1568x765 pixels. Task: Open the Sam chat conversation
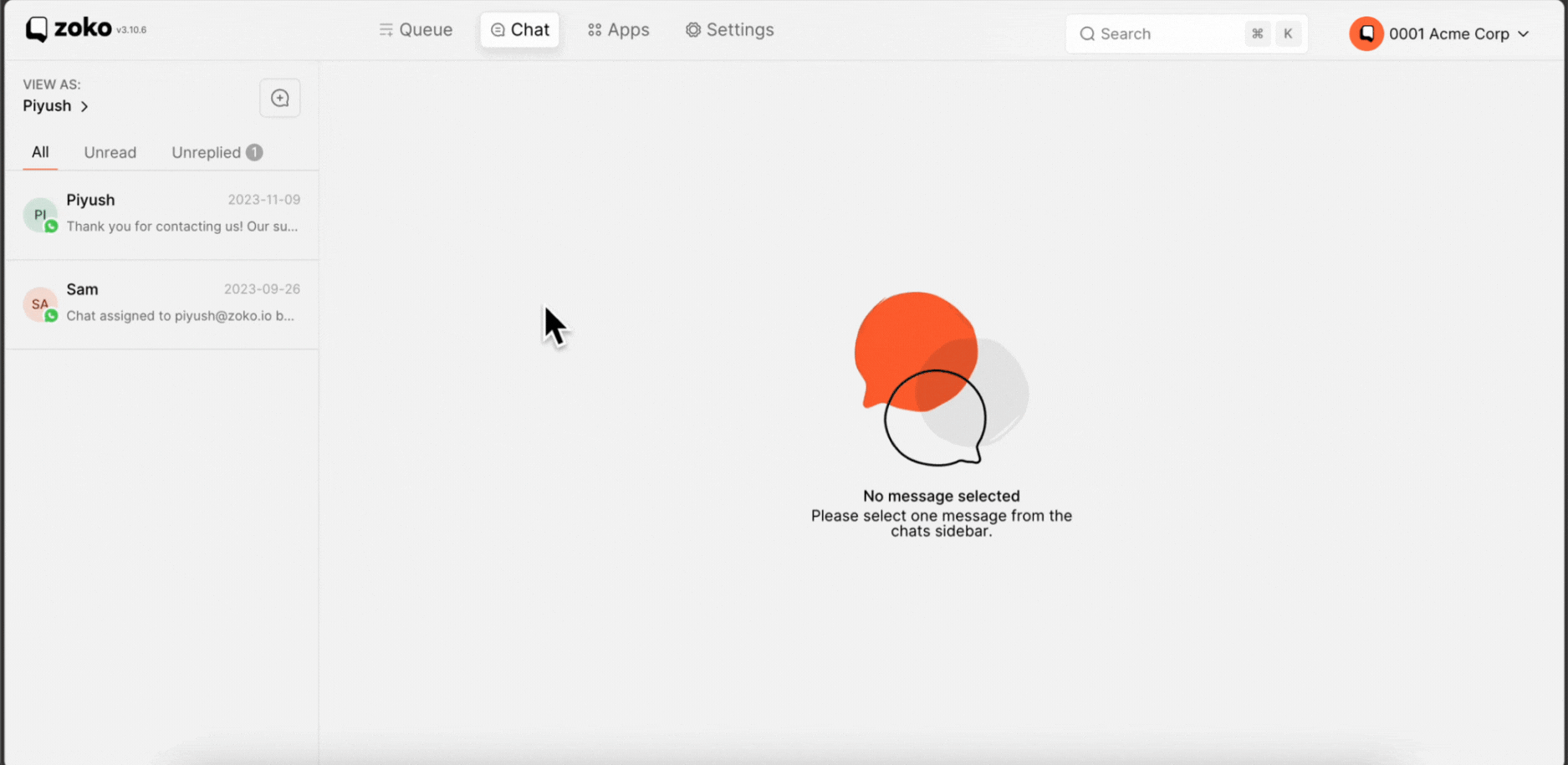pyautogui.click(x=162, y=304)
